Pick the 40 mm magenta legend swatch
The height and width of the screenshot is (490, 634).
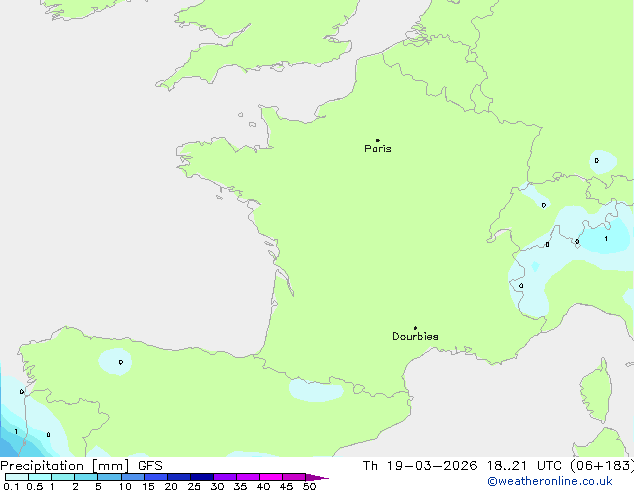tap(271, 477)
